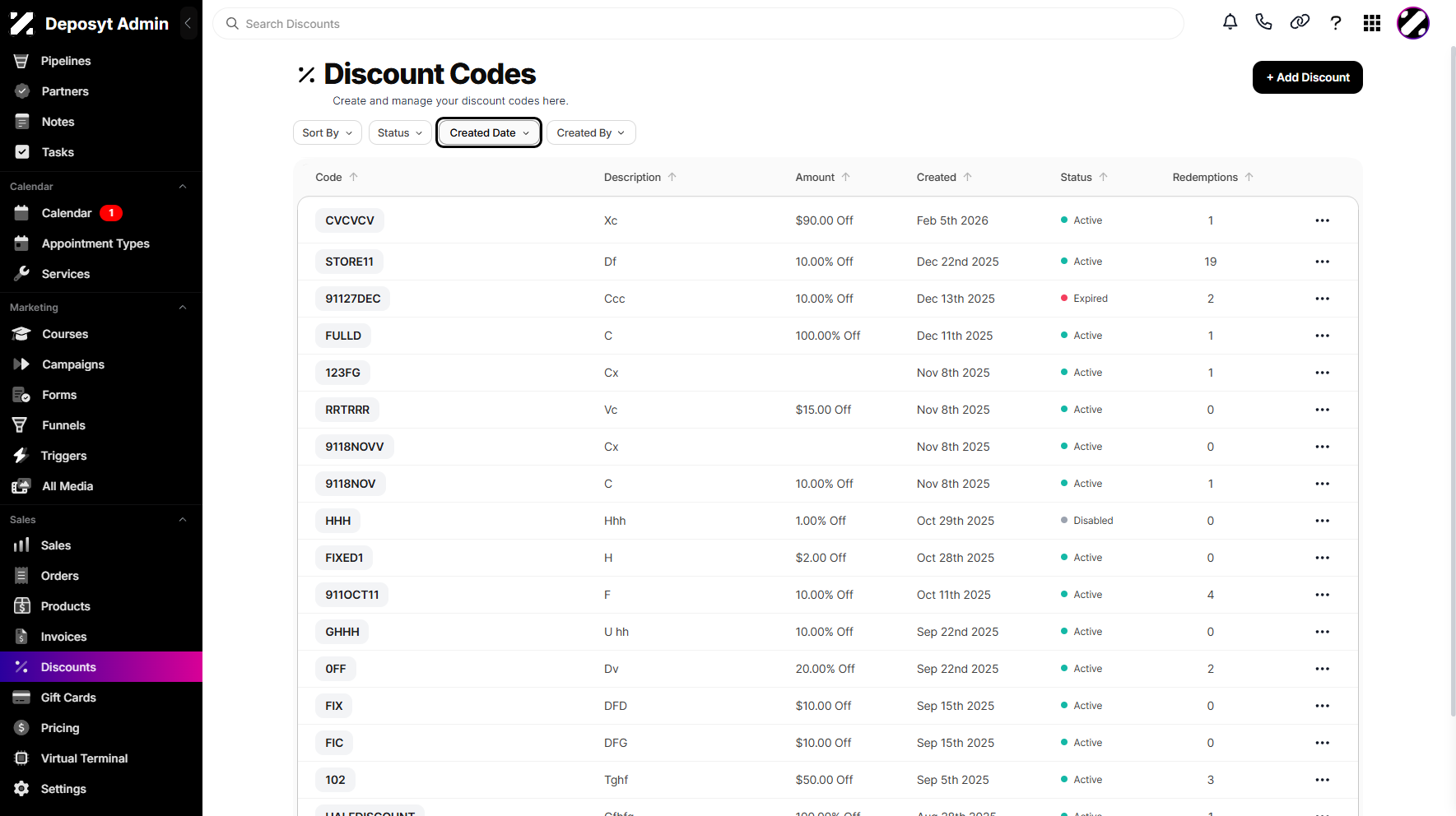Sort by Code column arrow
This screenshot has width=1456, height=816.
click(x=354, y=177)
